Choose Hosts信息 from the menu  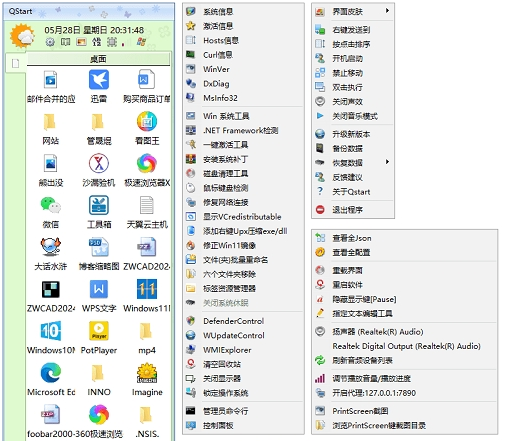243,40
